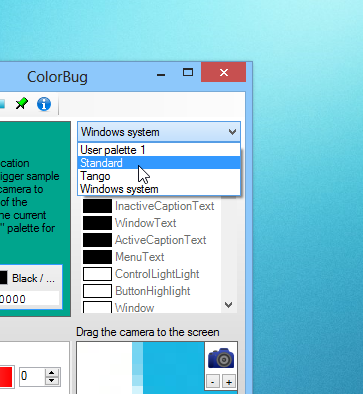Choose User palette 1 from the list
The image size is (363, 394).
pos(159,150)
